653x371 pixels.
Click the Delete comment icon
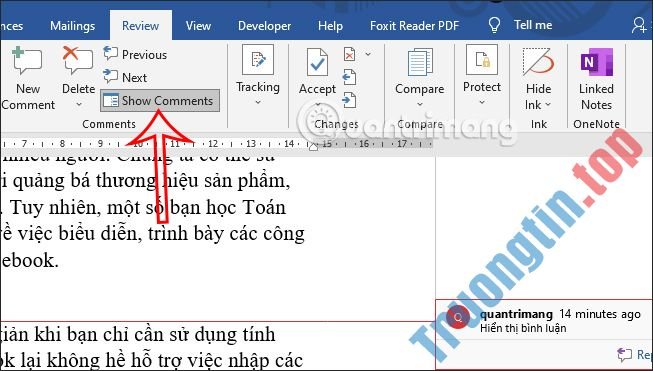coord(78,61)
